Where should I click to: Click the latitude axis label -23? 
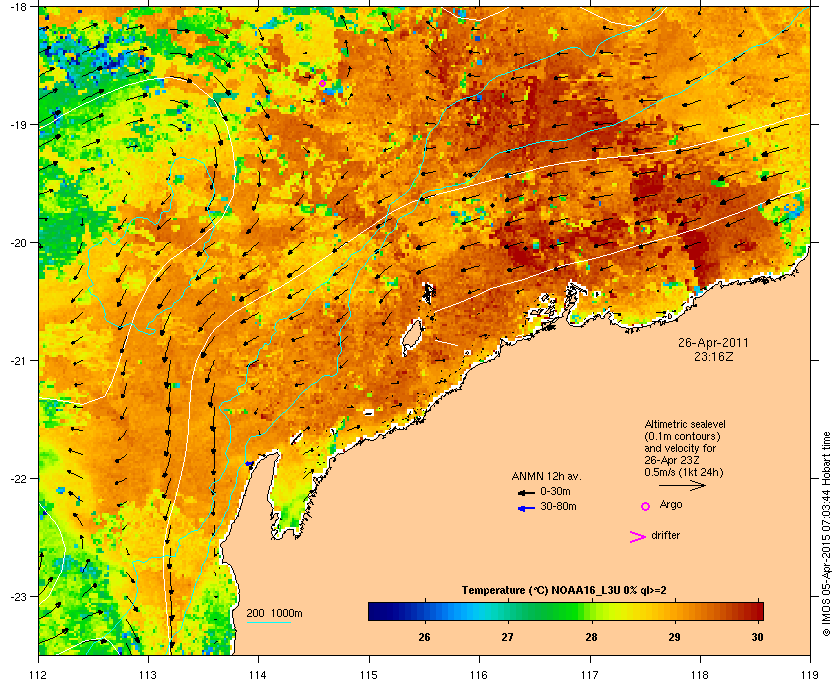18,596
